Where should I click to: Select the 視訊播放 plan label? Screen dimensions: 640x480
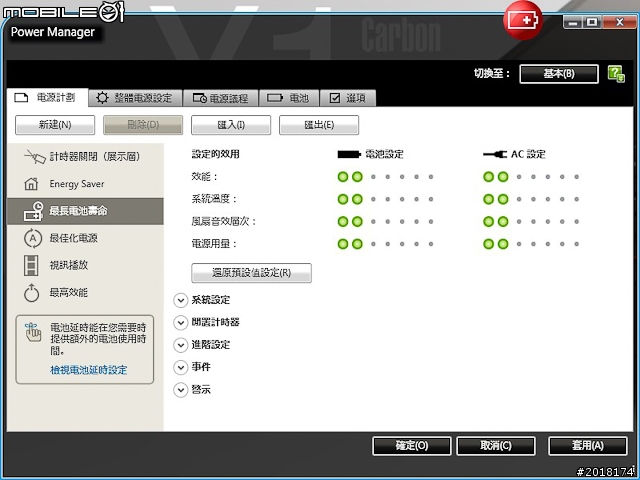pos(69,265)
